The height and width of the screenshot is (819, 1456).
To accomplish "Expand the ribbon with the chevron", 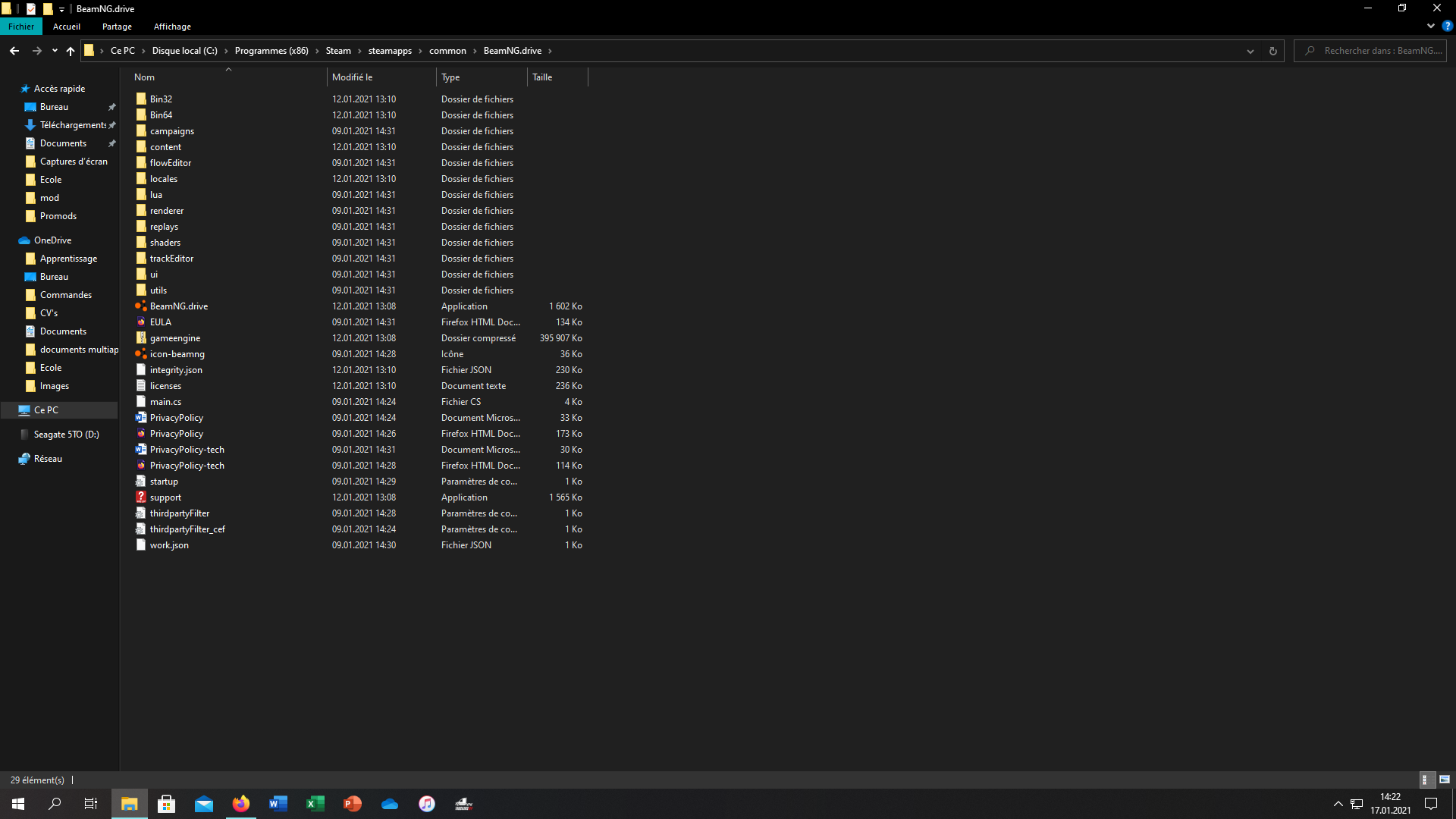I will point(1430,26).
